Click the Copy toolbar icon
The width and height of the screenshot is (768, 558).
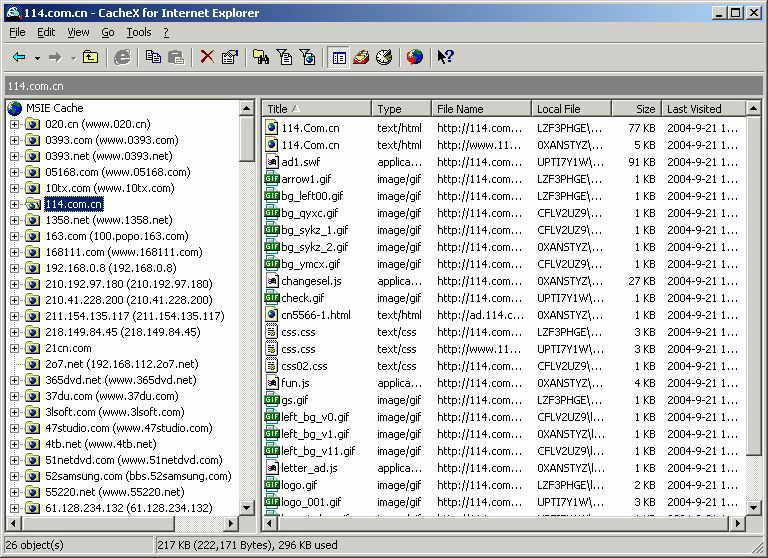(153, 57)
